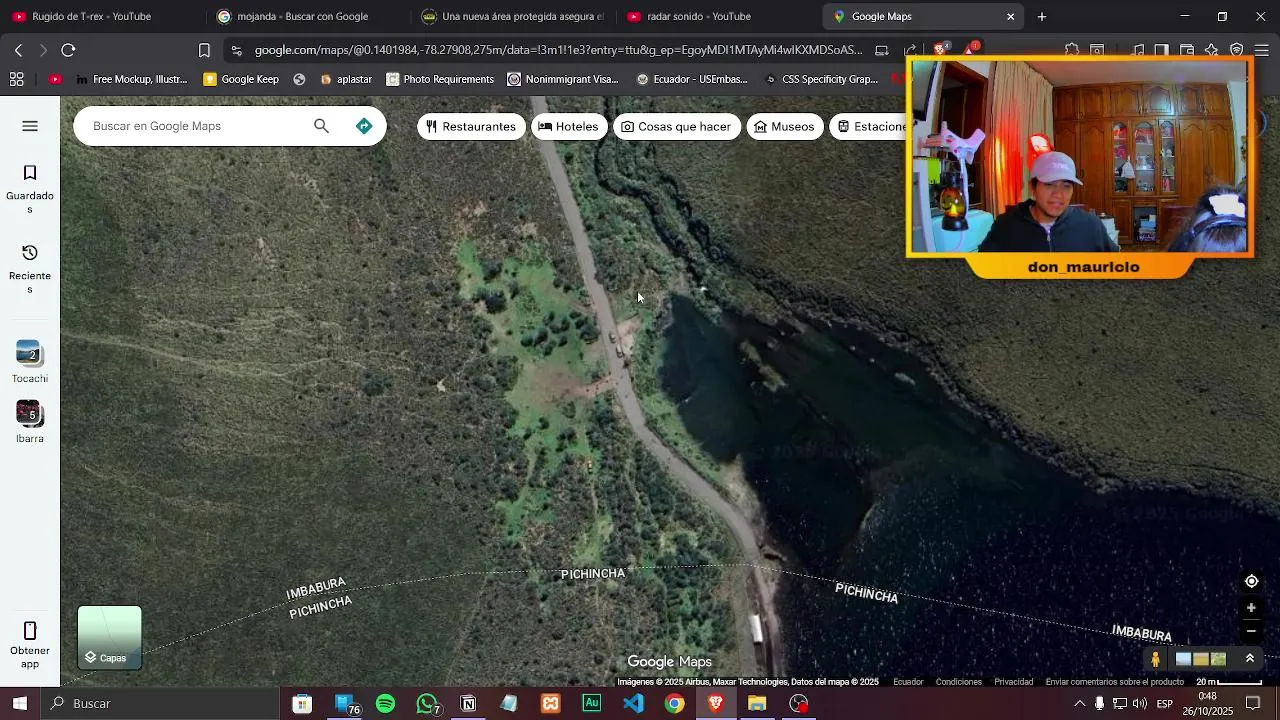Activate the Street View pegman
The image size is (1280, 720).
click(1155, 659)
